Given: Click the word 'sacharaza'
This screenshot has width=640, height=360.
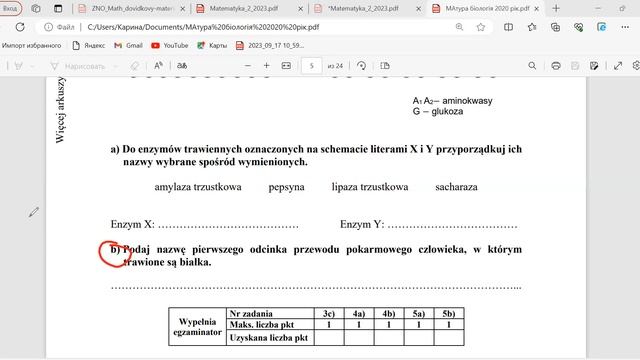Looking at the screenshot, I should [x=456, y=187].
